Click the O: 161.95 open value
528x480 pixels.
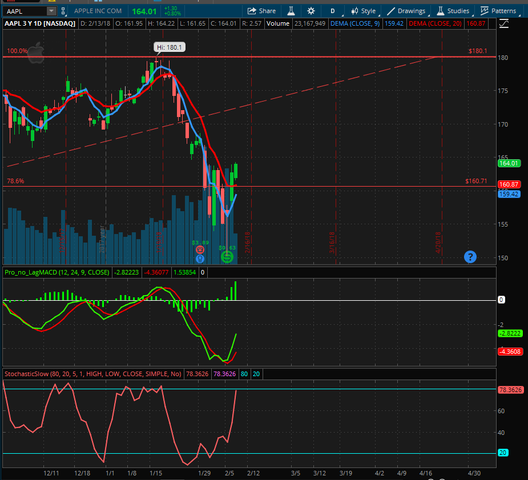pos(129,24)
